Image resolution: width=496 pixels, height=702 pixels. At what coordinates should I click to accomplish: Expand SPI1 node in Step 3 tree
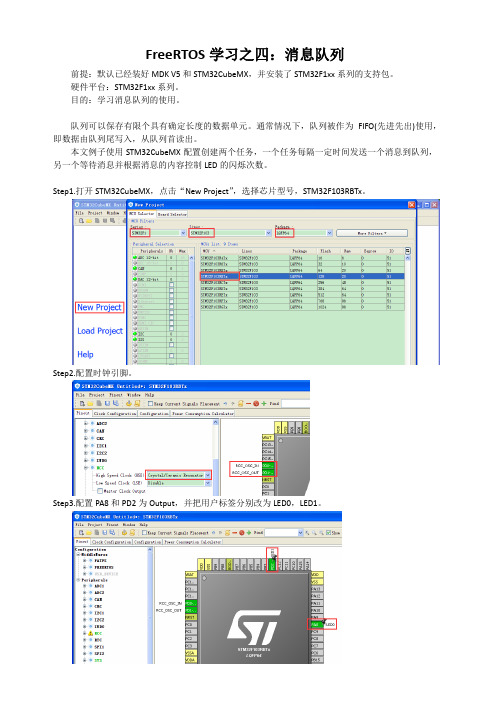click(x=84, y=647)
